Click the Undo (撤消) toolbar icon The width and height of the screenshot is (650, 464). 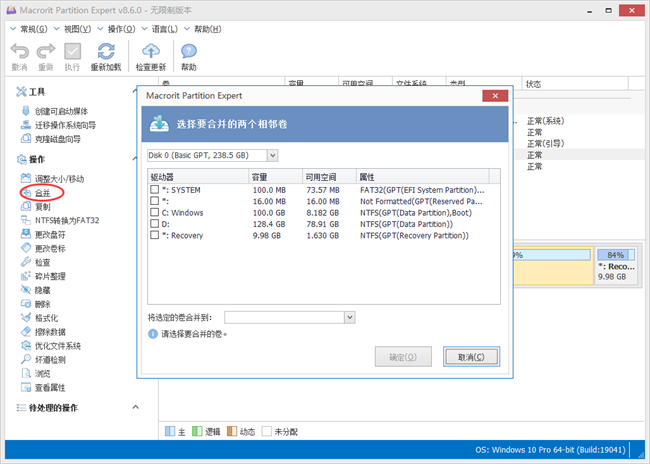click(x=19, y=51)
